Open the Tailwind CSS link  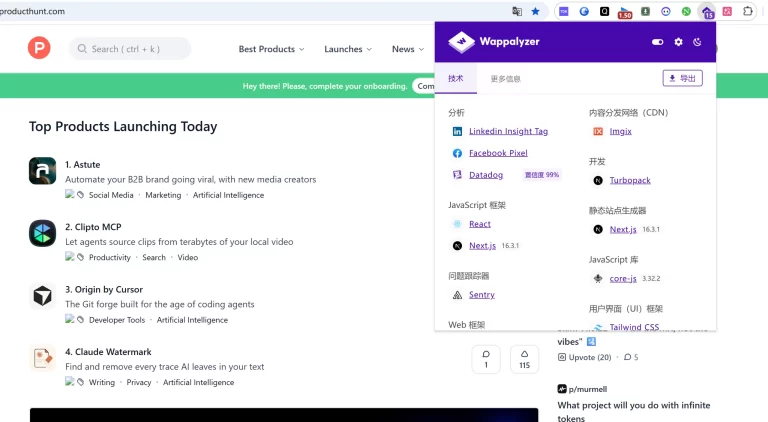tap(634, 327)
